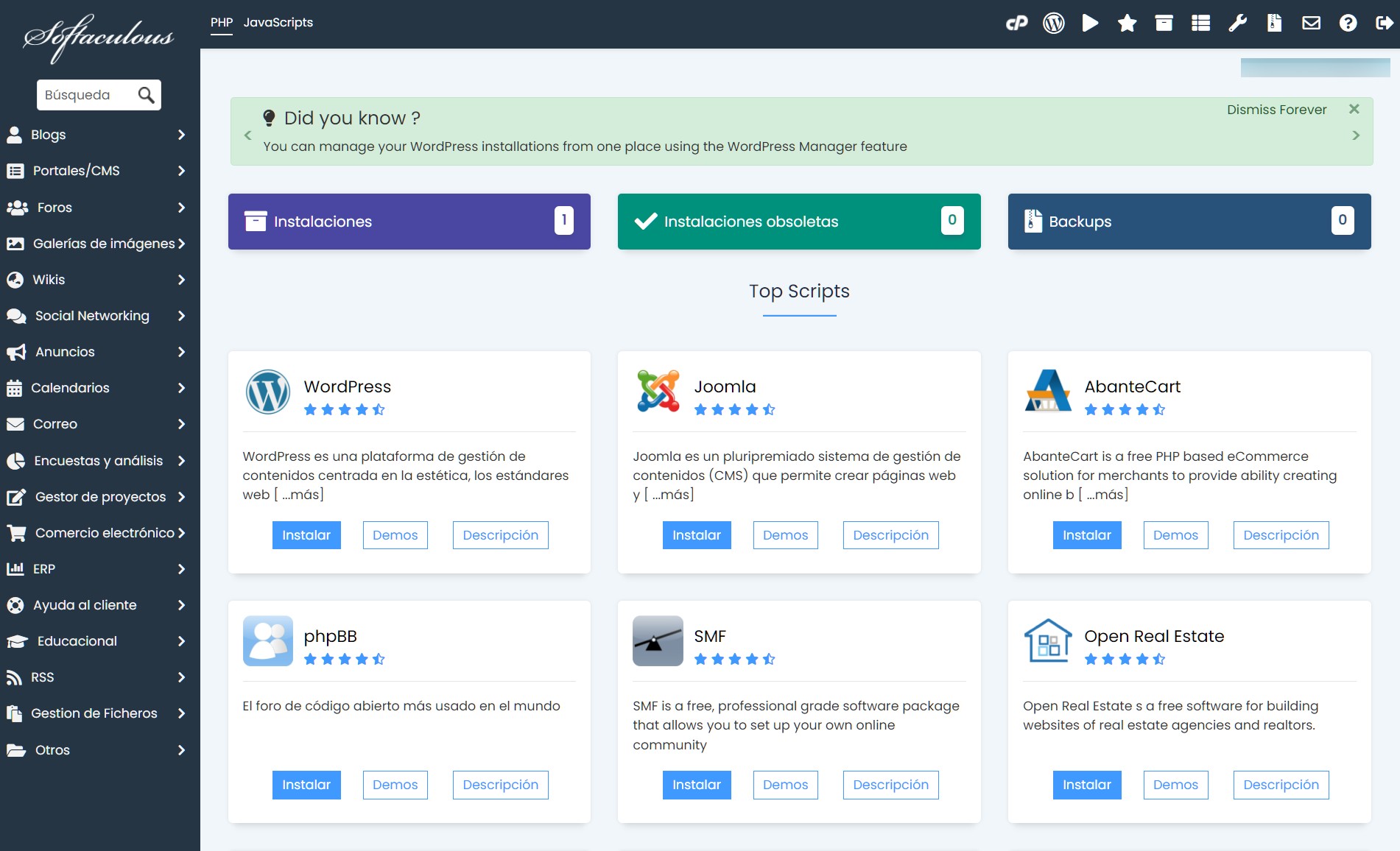Select the PHP tab
1400x851 pixels.
coord(221,22)
